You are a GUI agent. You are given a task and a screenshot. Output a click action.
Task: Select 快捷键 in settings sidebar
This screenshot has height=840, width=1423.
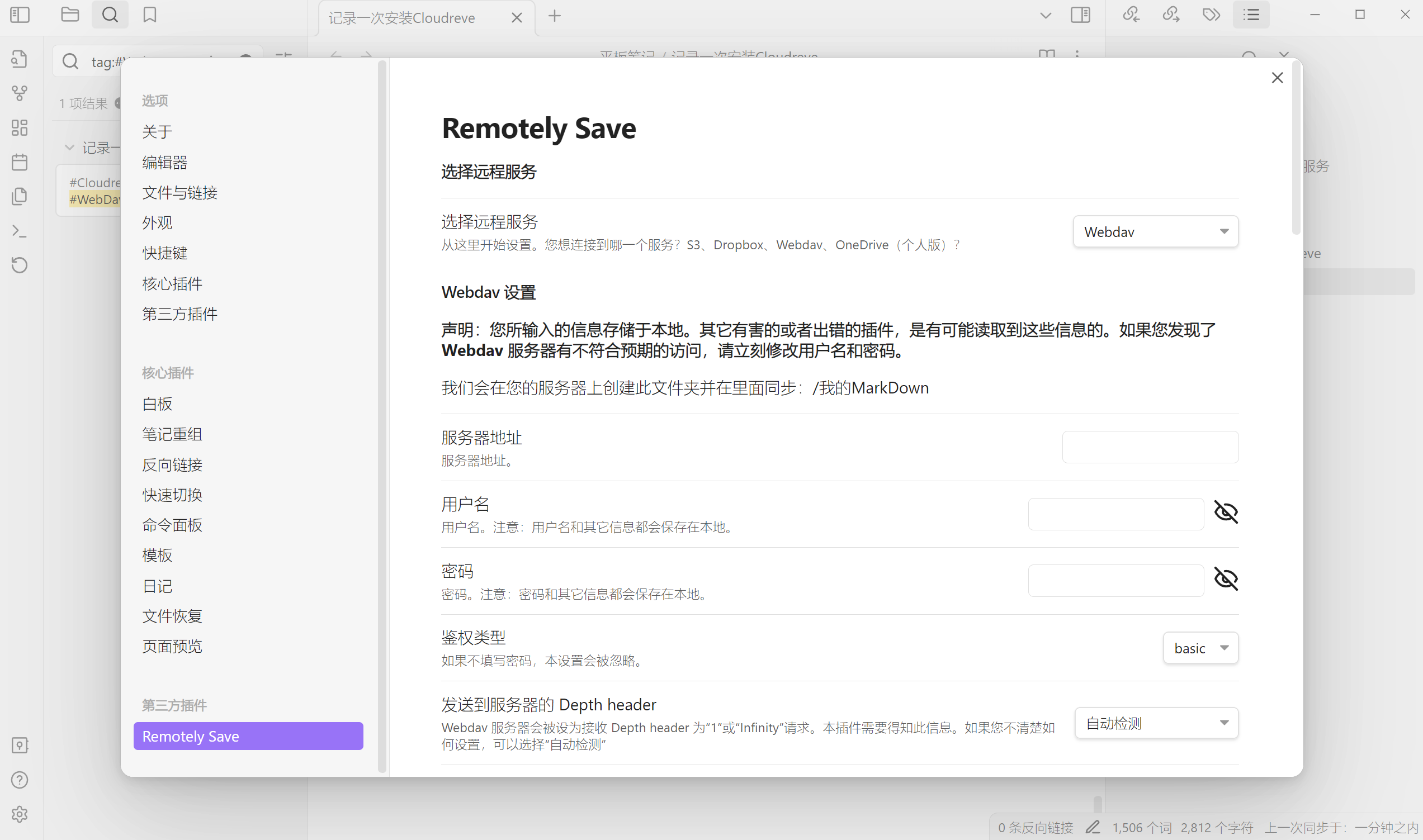click(165, 253)
